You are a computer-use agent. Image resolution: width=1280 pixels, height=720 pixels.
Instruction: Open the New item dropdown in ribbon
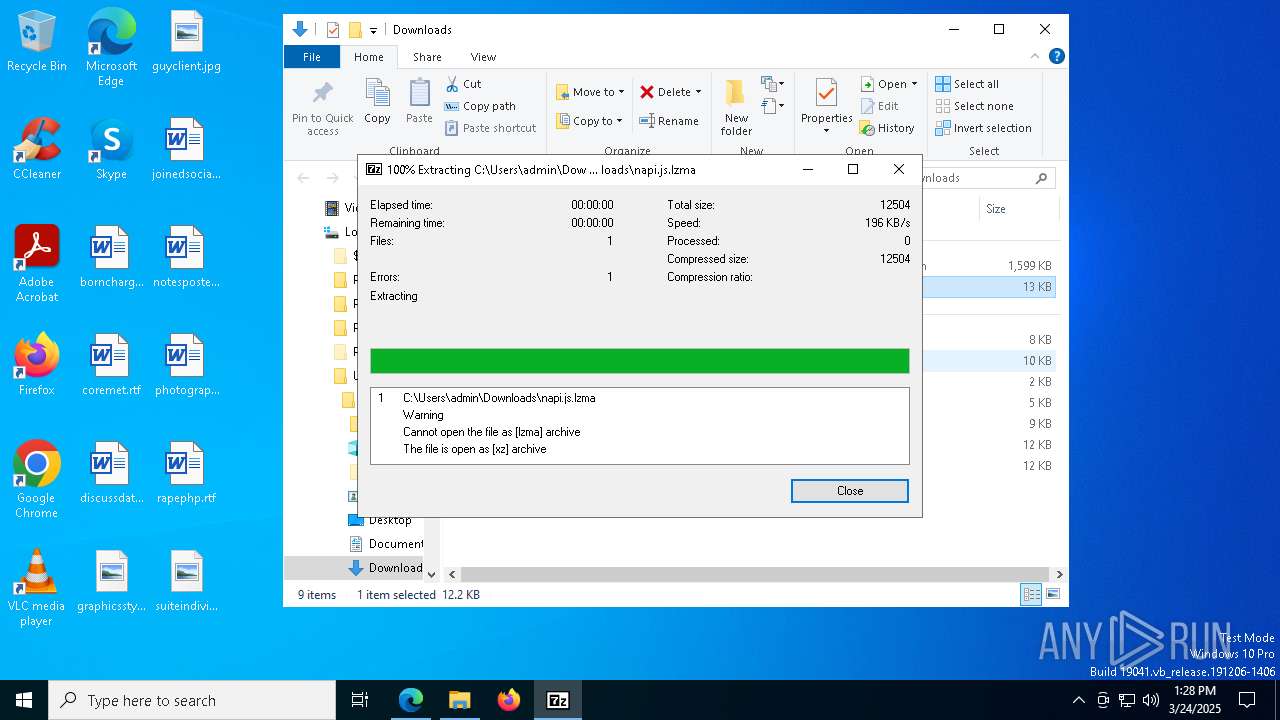[772, 84]
